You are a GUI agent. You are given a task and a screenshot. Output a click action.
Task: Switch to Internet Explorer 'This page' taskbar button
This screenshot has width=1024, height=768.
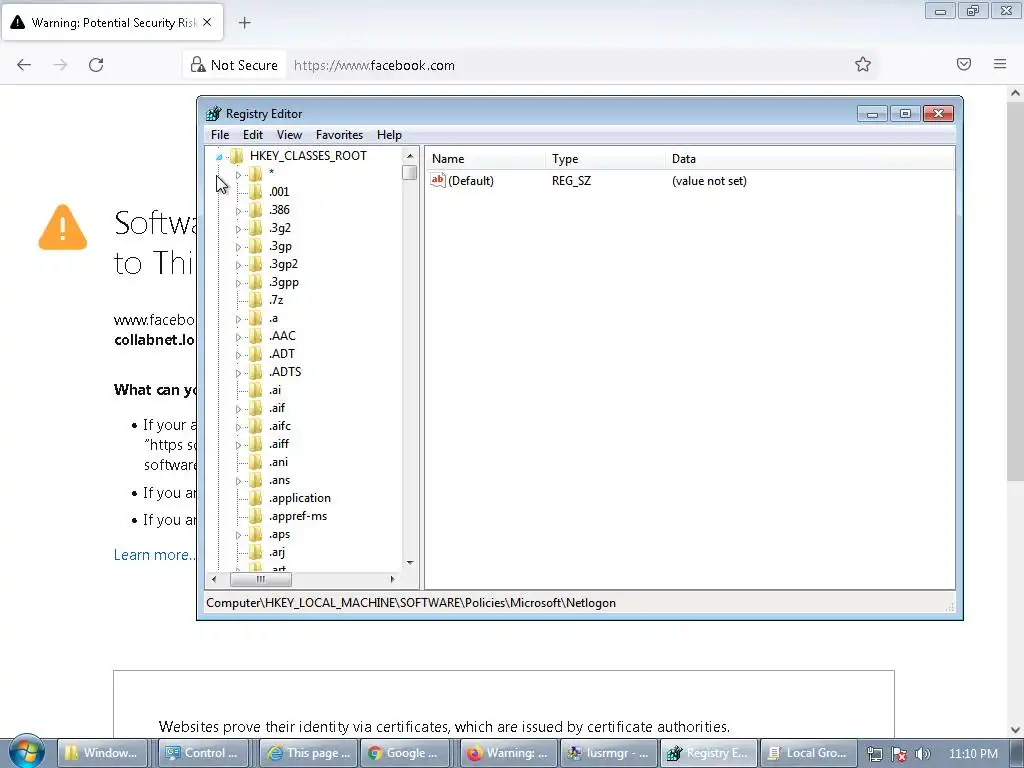tap(309, 753)
